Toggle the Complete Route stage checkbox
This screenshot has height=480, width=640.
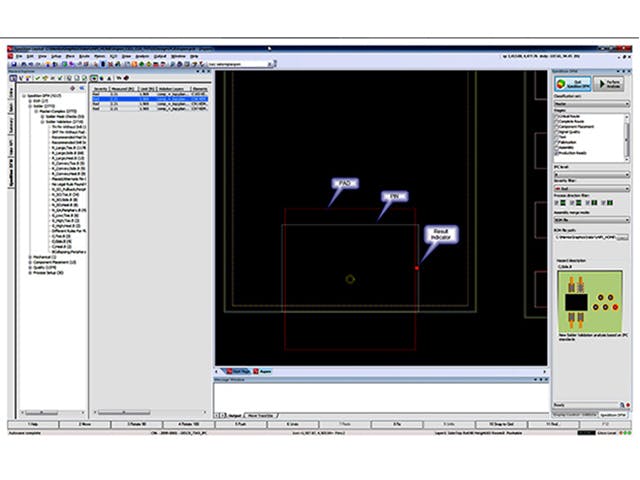(556, 122)
